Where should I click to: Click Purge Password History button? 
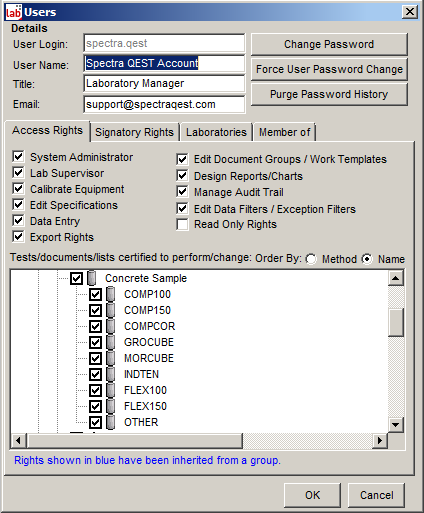[329, 94]
